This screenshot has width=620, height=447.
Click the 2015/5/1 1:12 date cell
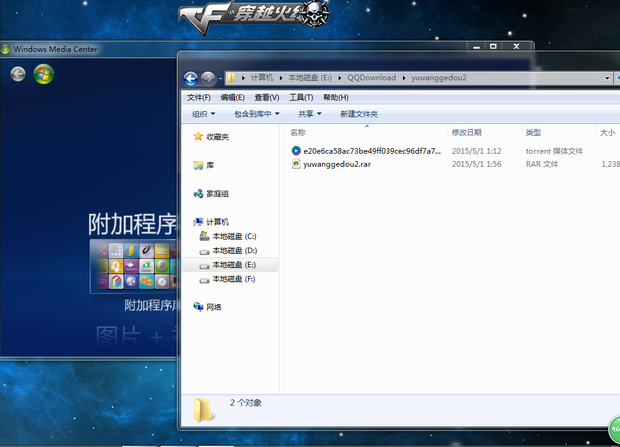coord(476,151)
